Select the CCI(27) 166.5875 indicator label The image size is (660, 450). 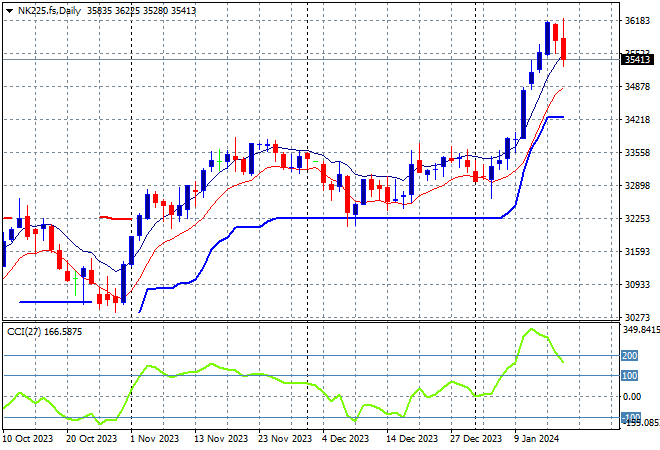tap(45, 332)
